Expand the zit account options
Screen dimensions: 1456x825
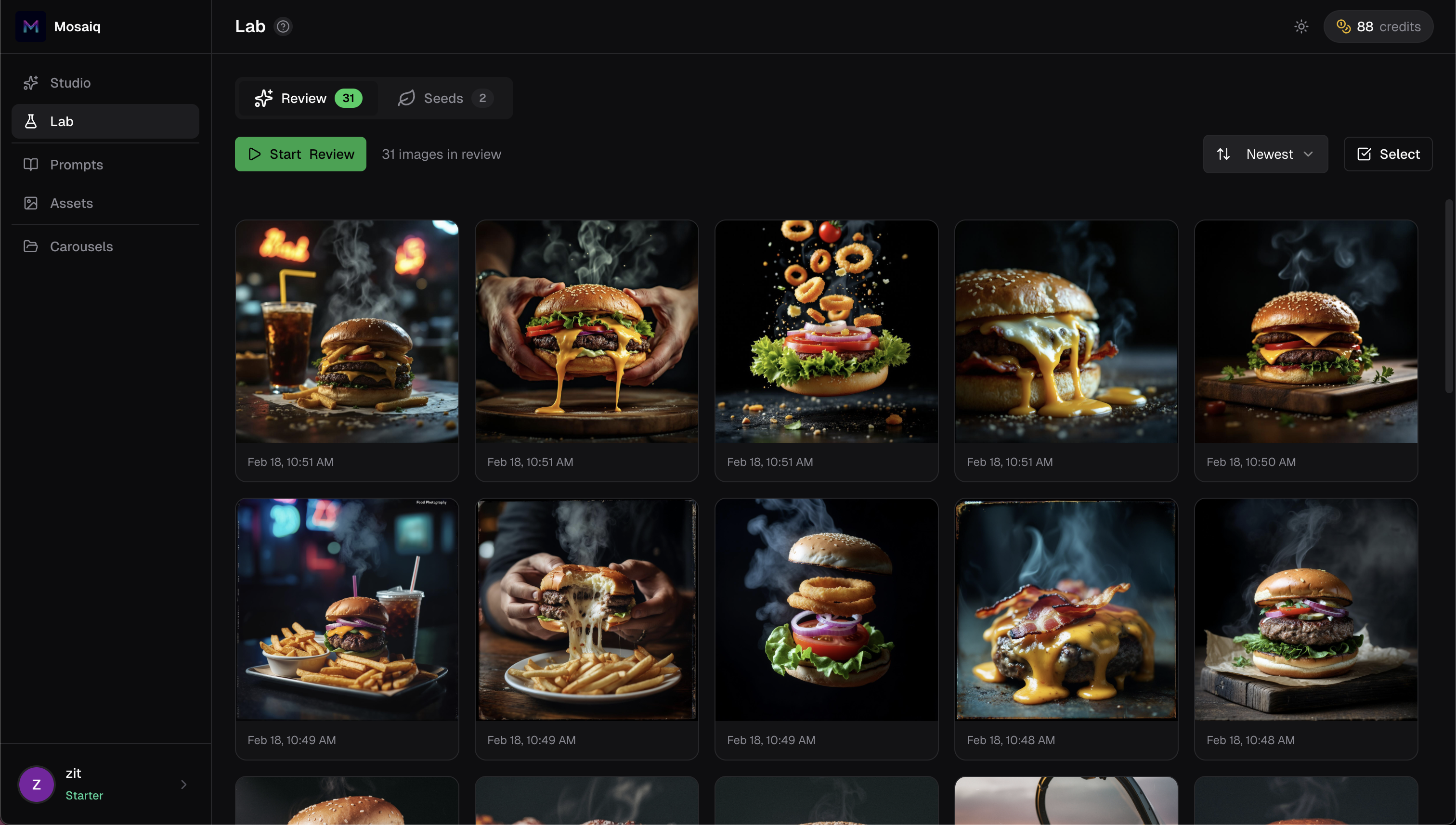pyautogui.click(x=183, y=784)
